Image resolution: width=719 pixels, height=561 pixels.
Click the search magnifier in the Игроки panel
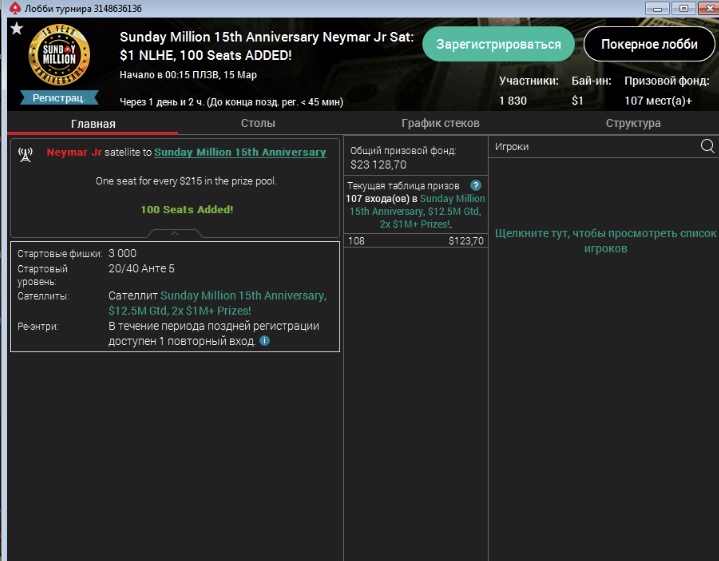pos(708,146)
